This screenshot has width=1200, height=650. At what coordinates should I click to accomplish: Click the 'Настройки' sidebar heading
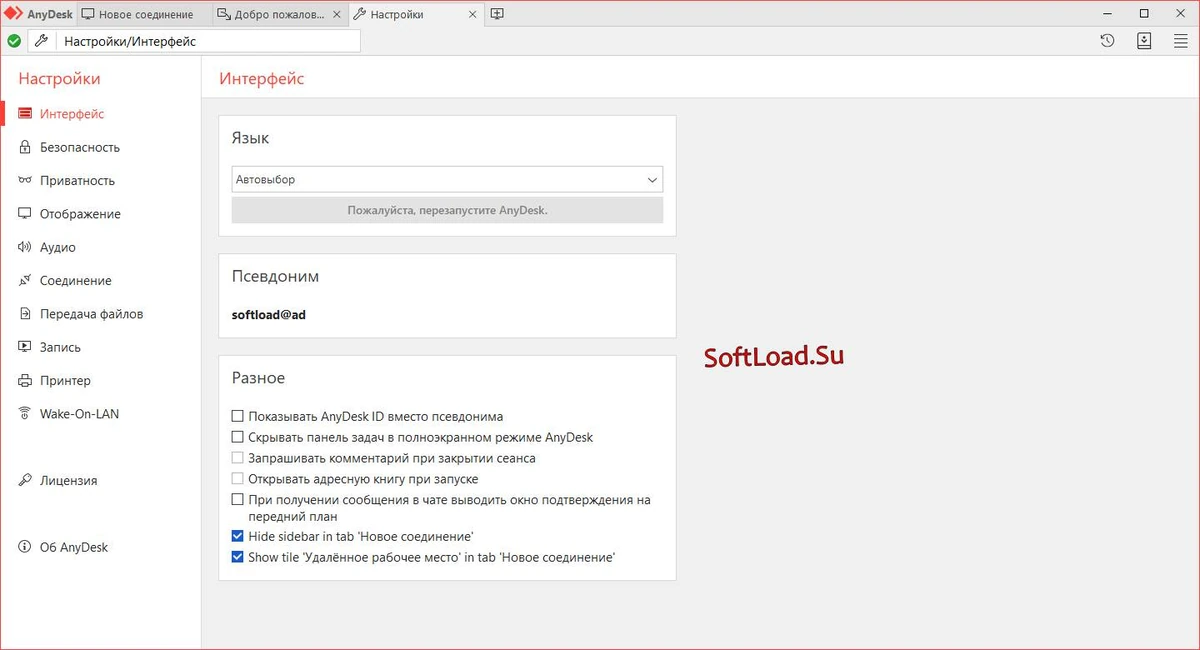[x=59, y=79]
